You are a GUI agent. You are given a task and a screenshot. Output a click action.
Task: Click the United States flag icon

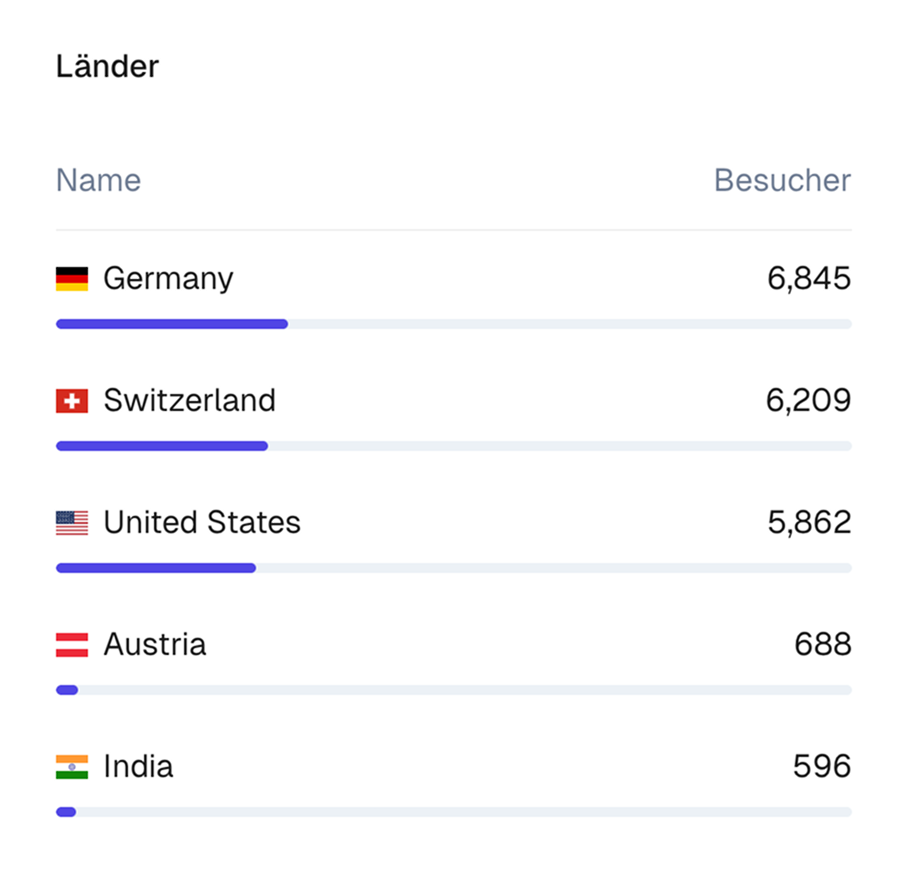(72, 523)
